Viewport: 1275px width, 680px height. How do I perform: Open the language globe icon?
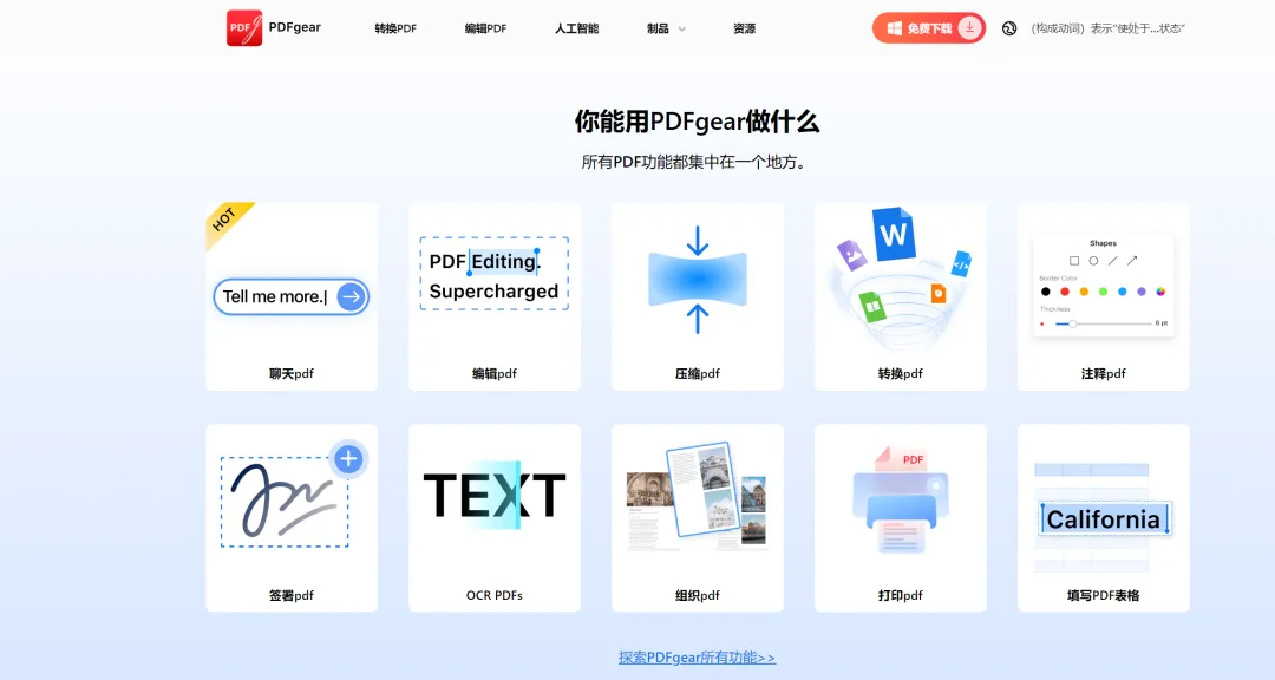(1009, 28)
